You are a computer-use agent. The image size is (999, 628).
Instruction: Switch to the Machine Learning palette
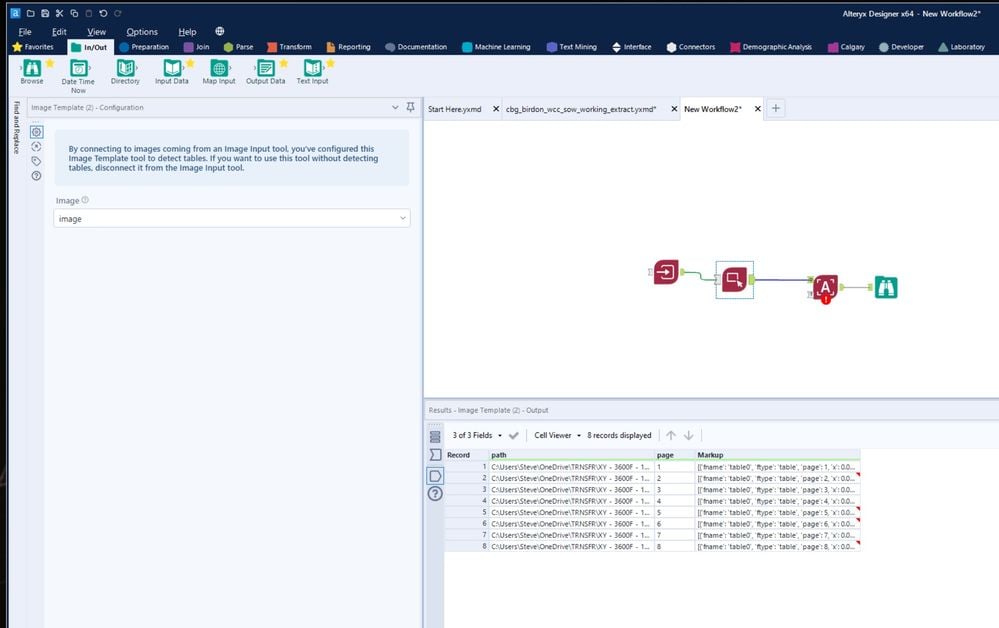point(496,46)
